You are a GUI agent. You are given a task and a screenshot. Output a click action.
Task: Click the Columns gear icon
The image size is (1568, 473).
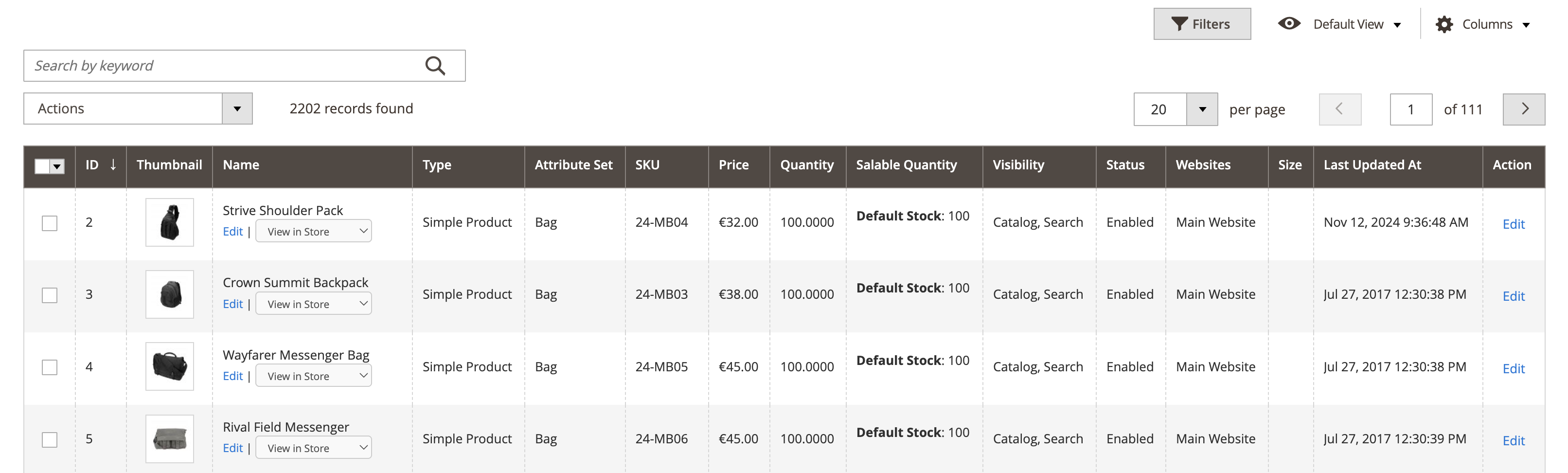point(1444,24)
